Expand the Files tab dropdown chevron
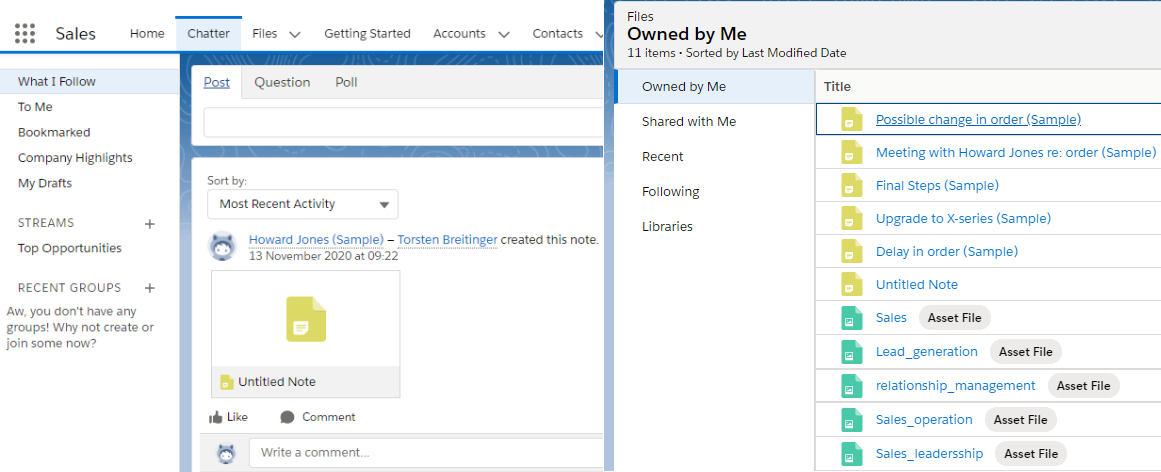 click(295, 34)
